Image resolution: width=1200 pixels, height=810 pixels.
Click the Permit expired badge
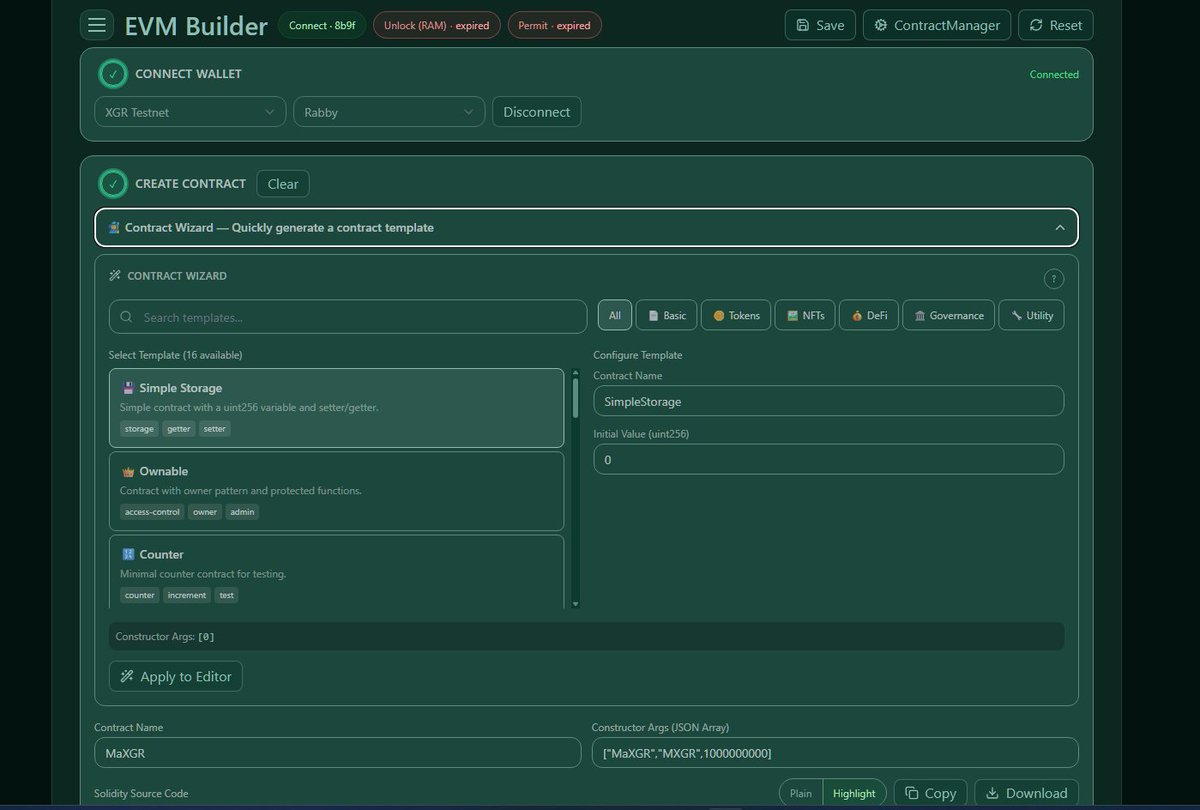(554, 25)
